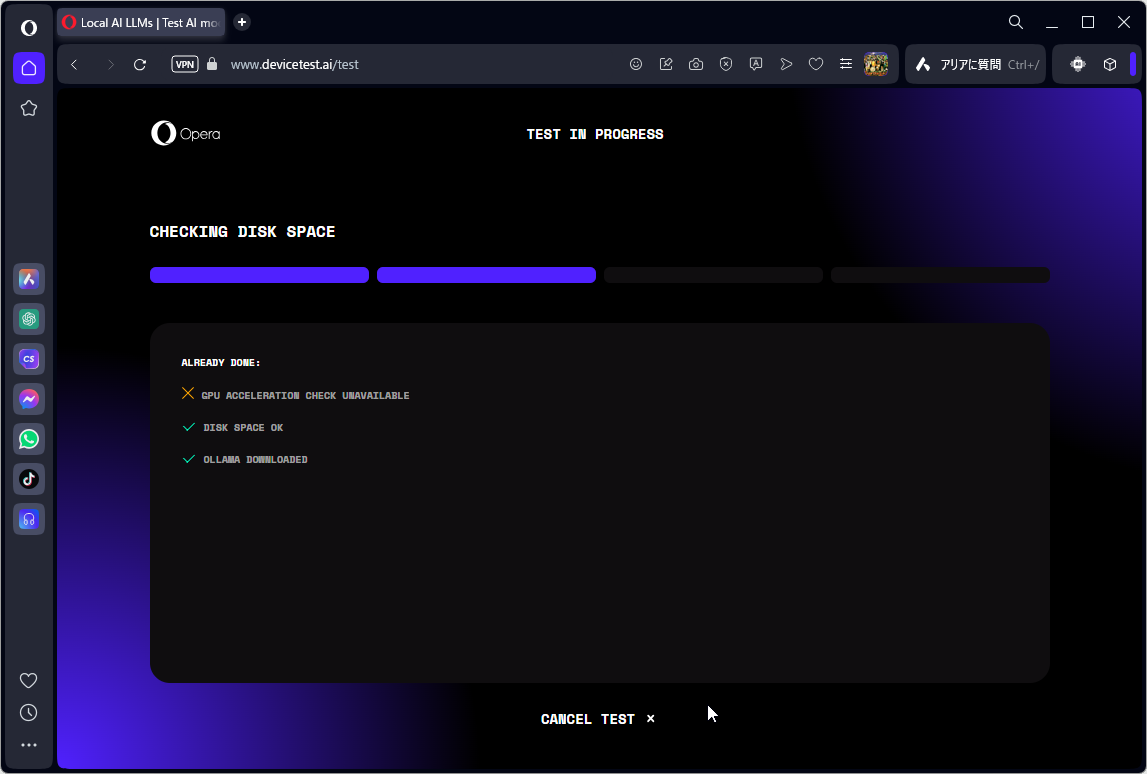This screenshot has width=1147, height=774.
Task: Go back to the previous page
Action: [75, 64]
